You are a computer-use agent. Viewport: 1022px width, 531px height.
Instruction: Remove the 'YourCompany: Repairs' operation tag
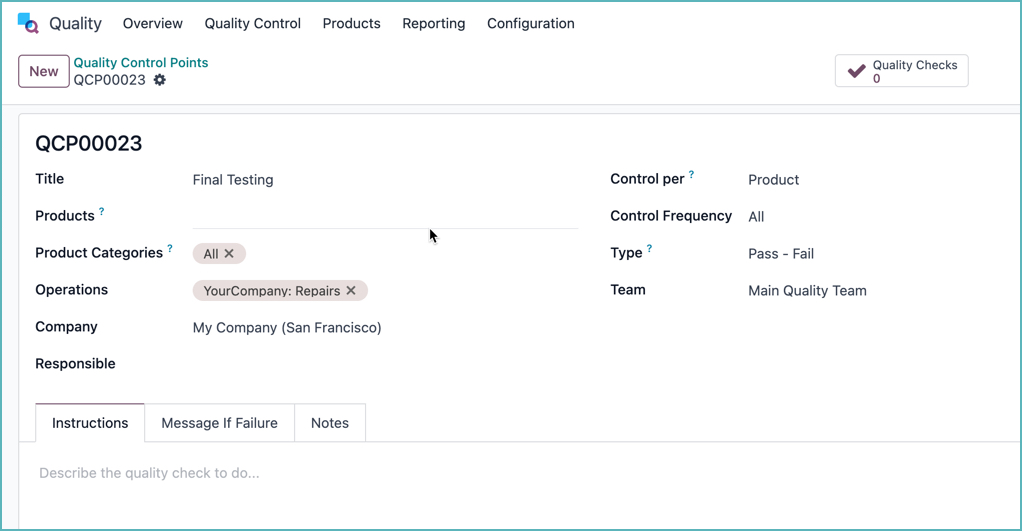(351, 291)
